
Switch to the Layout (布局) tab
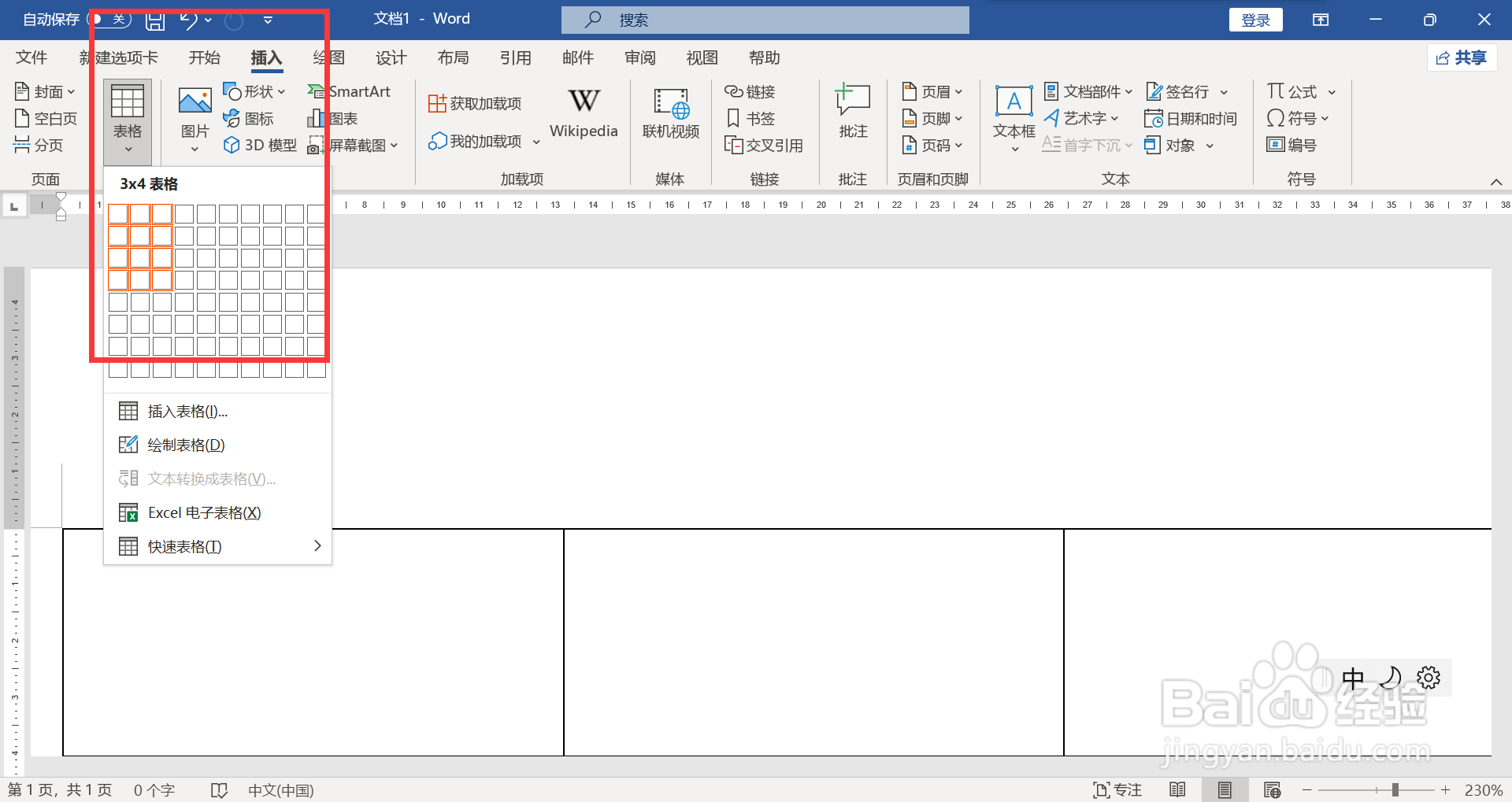point(454,57)
